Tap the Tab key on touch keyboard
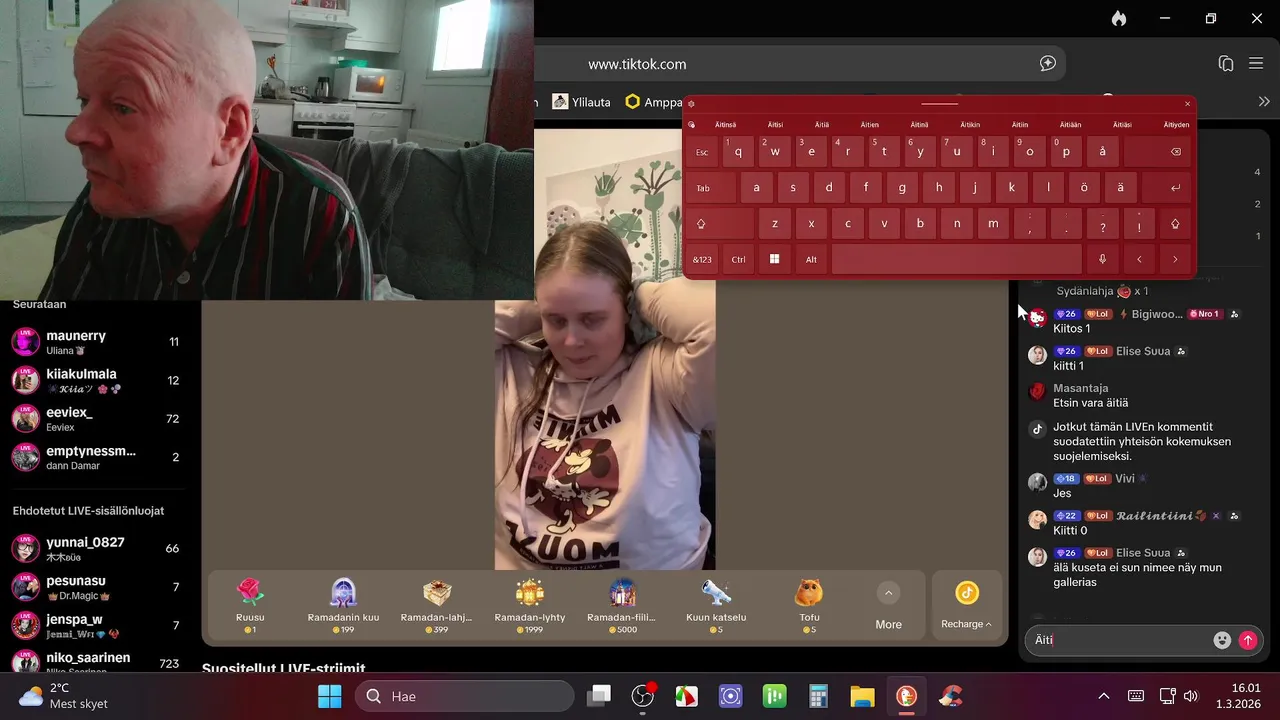Image resolution: width=1280 pixels, height=720 pixels. pyautogui.click(x=711, y=188)
